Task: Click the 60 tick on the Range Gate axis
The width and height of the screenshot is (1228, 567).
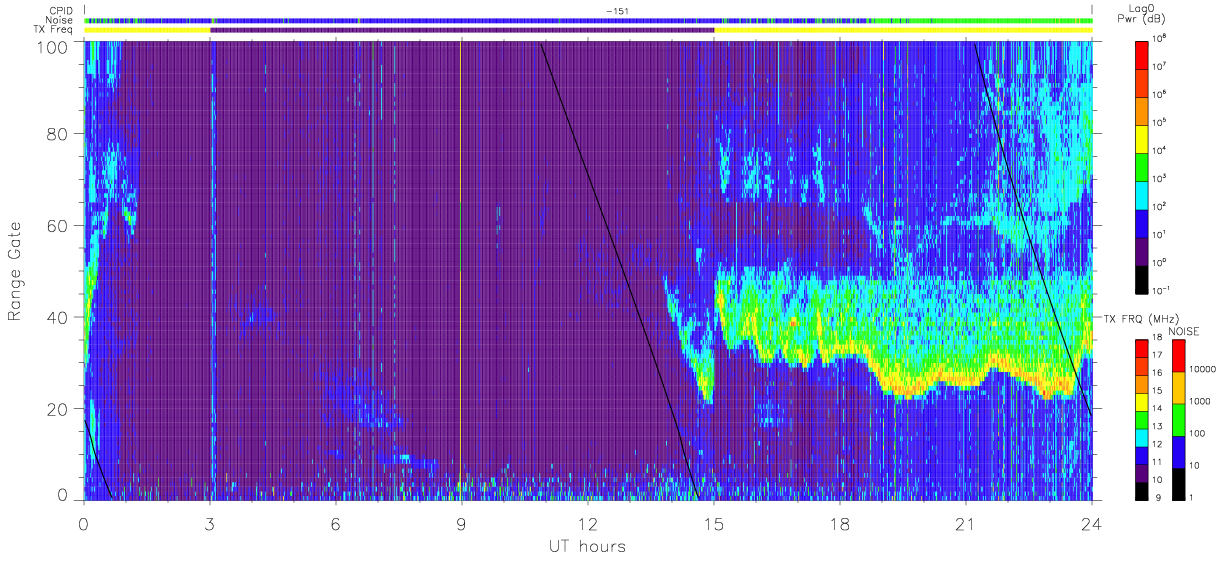Action: coord(59,226)
